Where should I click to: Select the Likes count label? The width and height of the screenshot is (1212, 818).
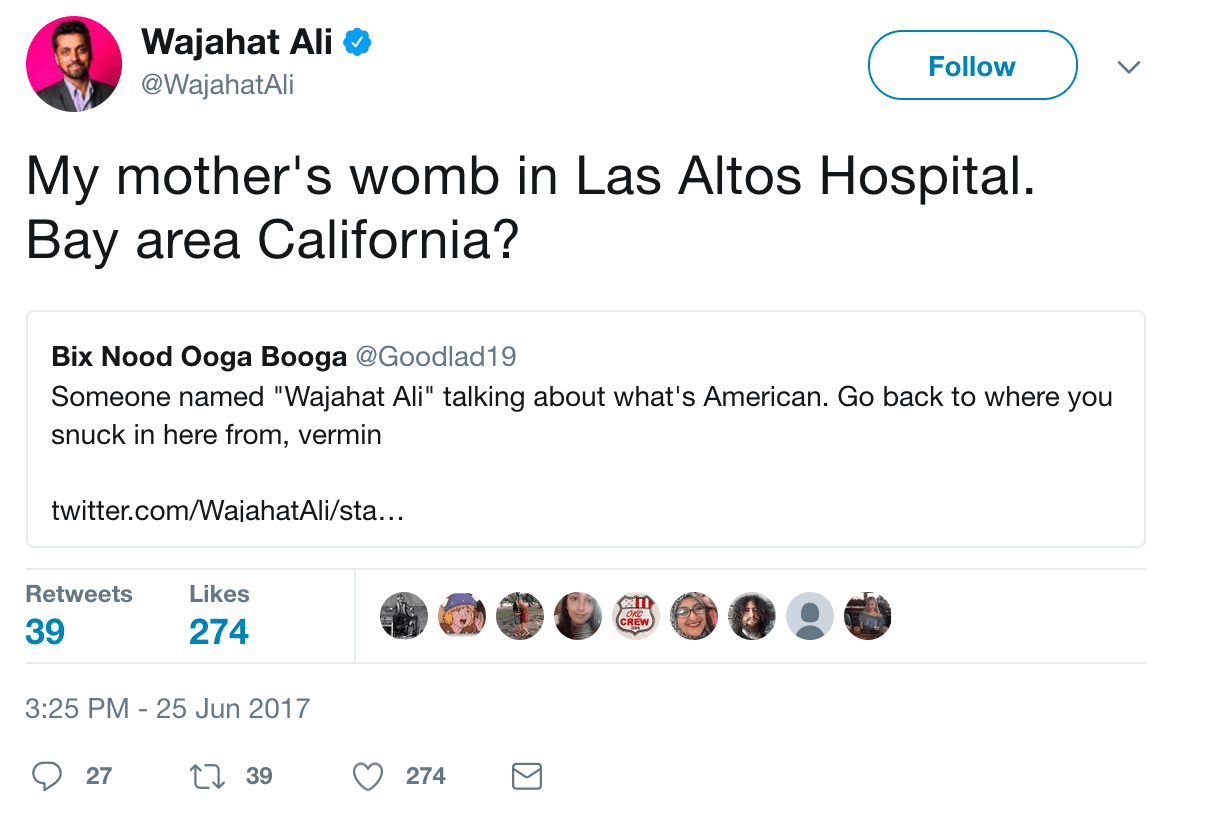tap(218, 593)
